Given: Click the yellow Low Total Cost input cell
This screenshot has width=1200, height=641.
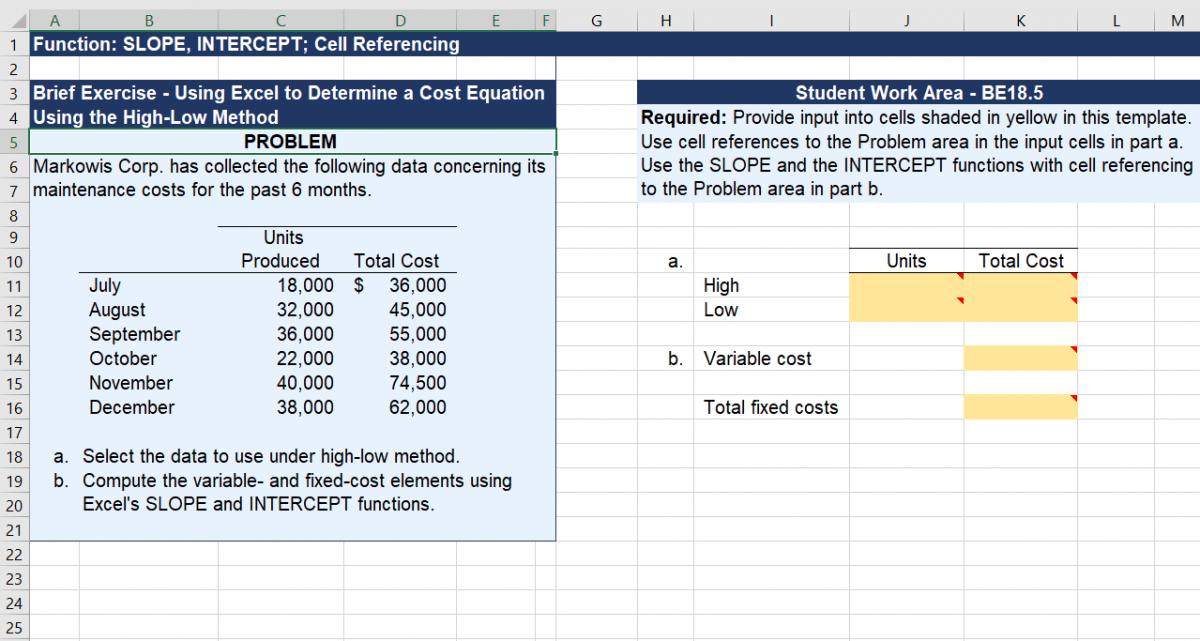Looking at the screenshot, I should (x=1020, y=310).
